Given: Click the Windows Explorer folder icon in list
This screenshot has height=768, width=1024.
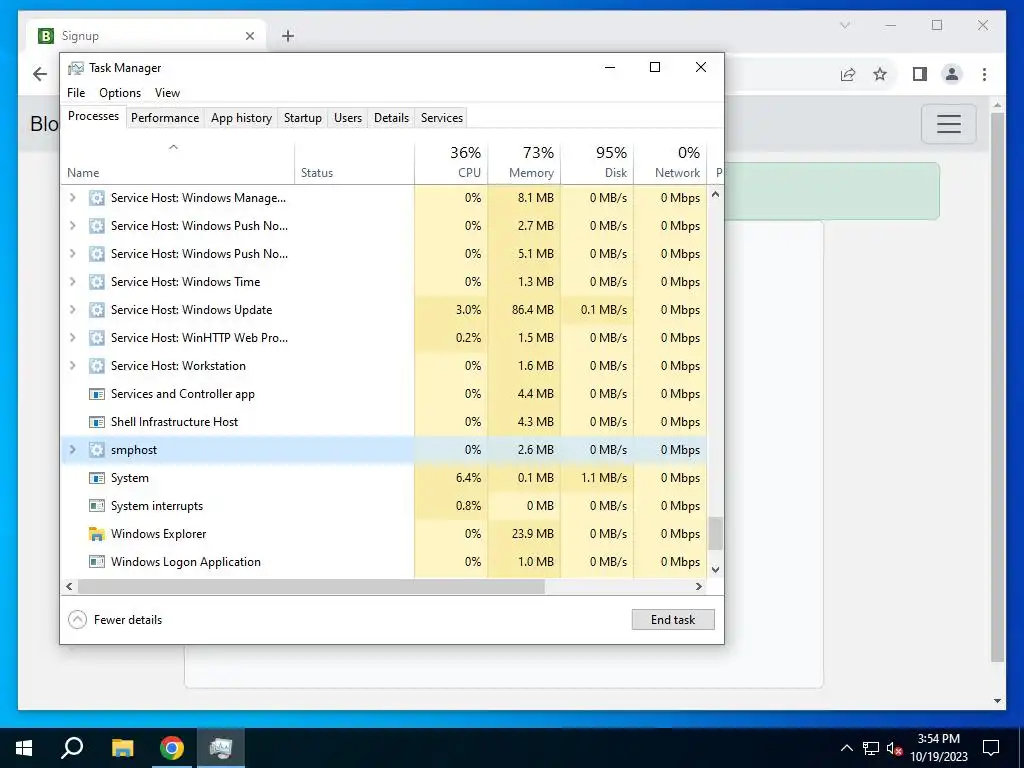Looking at the screenshot, I should (x=97, y=534).
